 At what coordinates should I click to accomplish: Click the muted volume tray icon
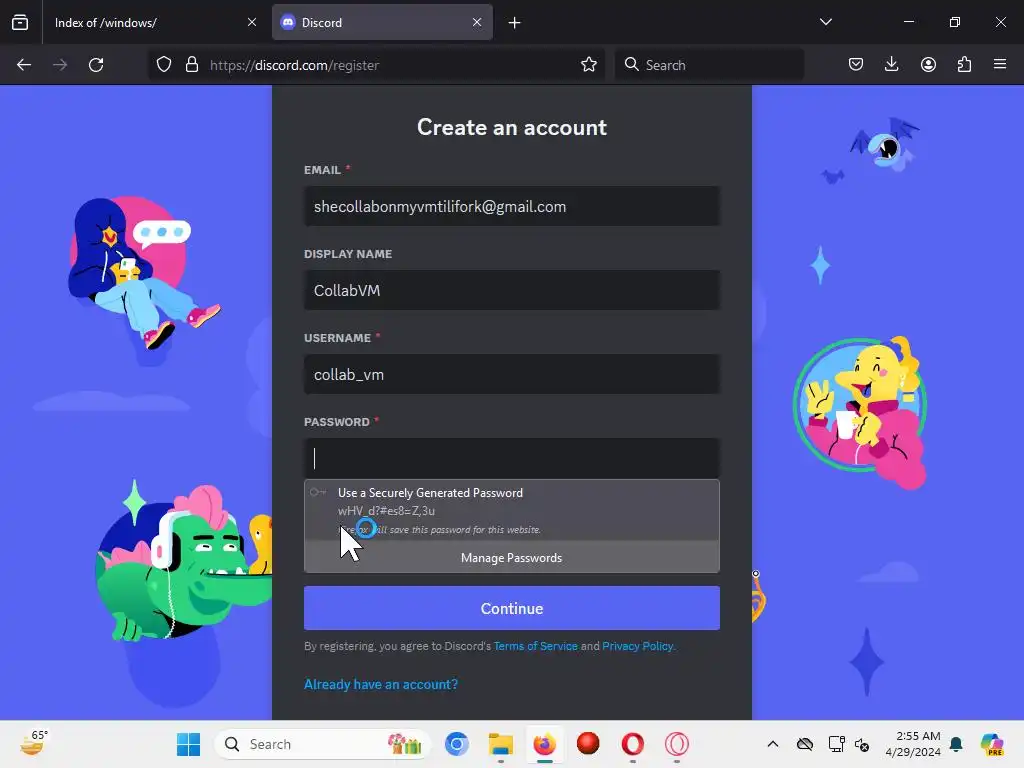862,744
